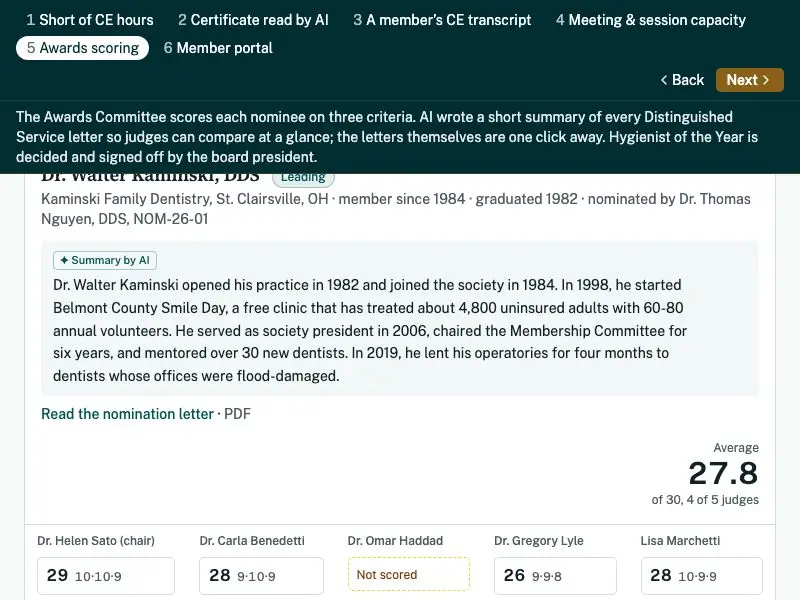Click the Next button

click(749, 80)
